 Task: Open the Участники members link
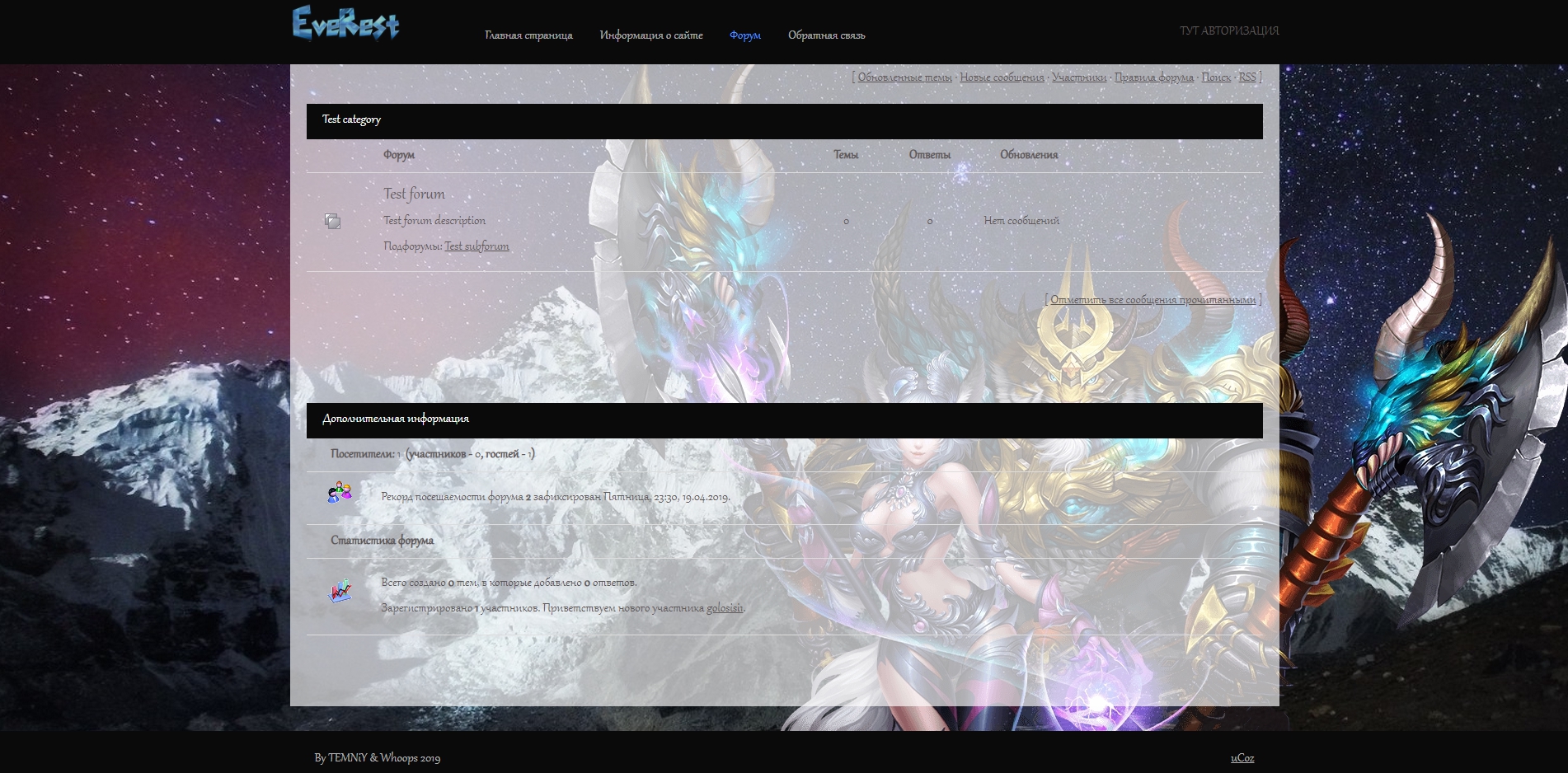1079,77
